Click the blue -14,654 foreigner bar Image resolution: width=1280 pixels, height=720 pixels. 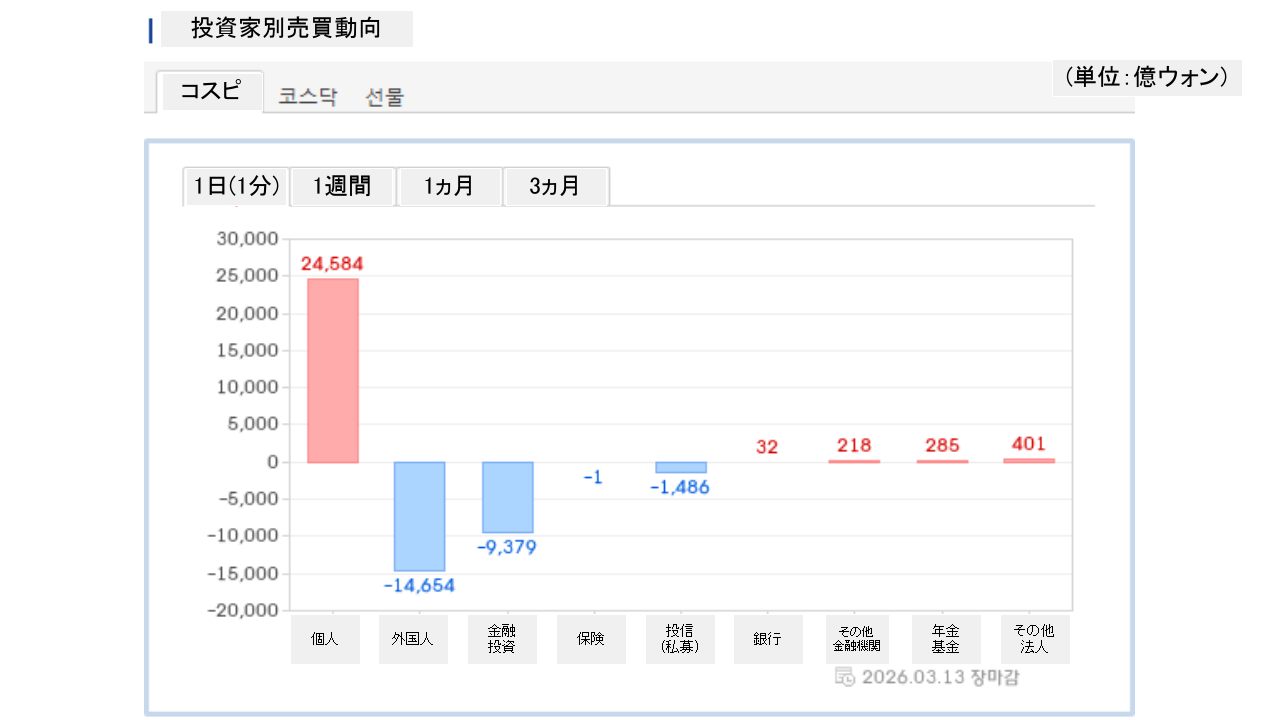click(419, 516)
